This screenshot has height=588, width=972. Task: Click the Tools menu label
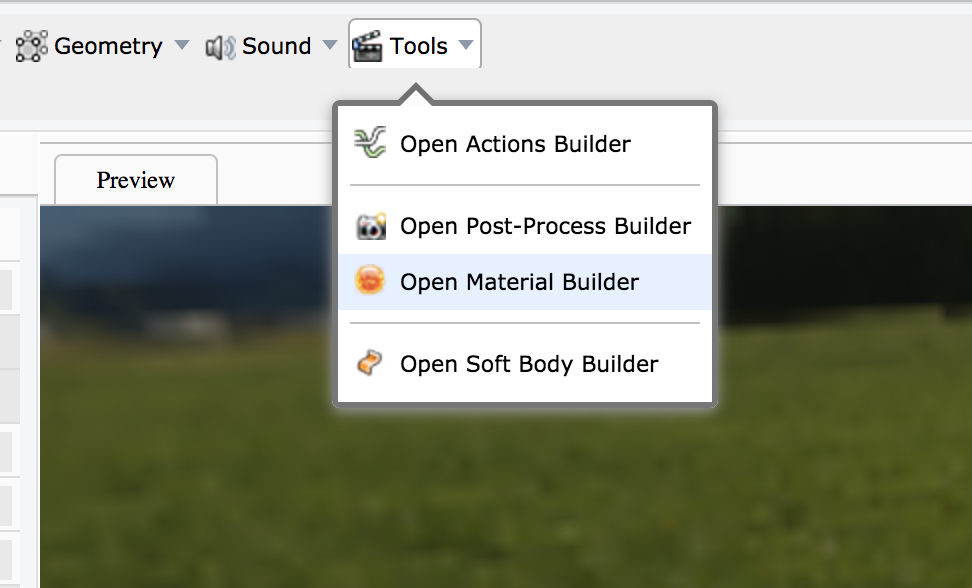pos(419,46)
